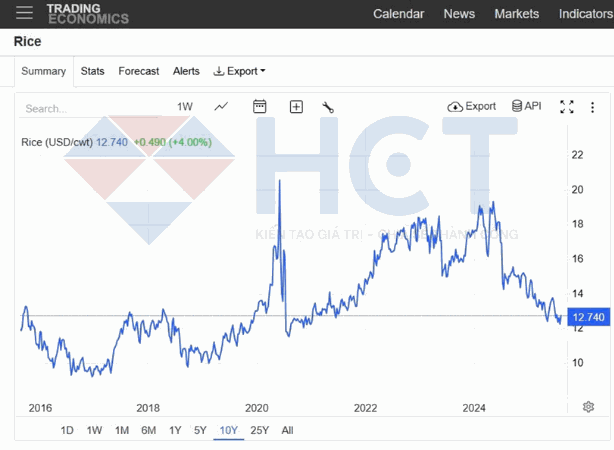This screenshot has height=450, width=614.
Task: Switch to the Stats tab
Action: tap(93, 71)
